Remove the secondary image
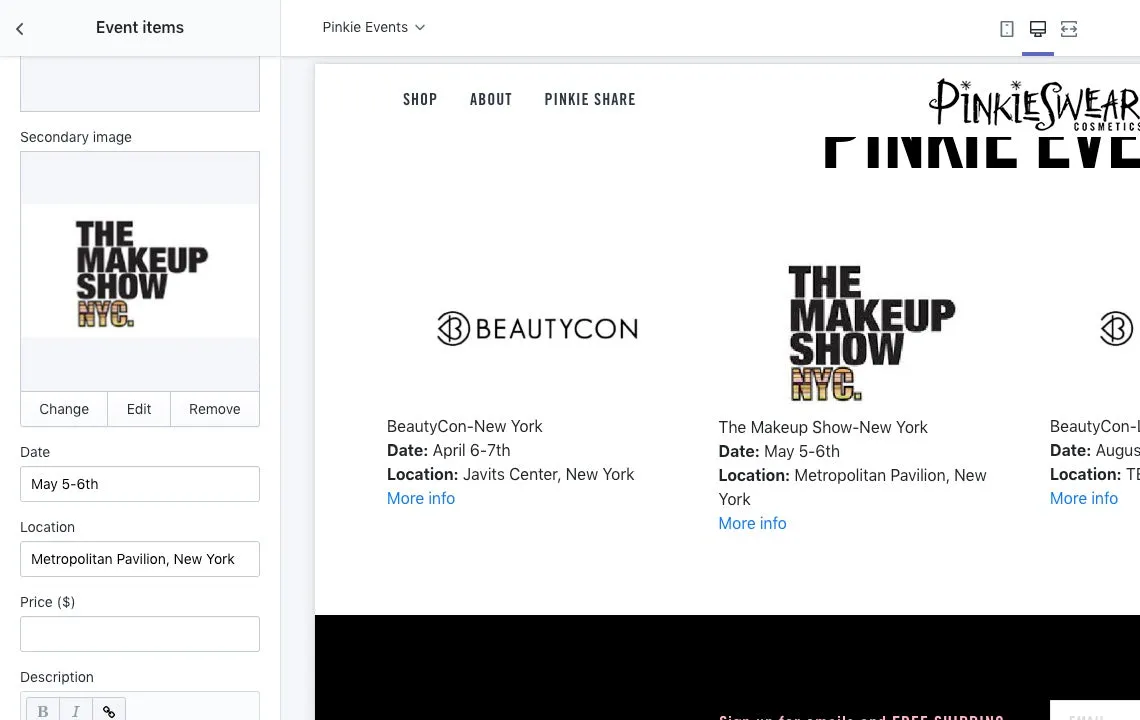This screenshot has width=1140, height=720. (x=214, y=409)
